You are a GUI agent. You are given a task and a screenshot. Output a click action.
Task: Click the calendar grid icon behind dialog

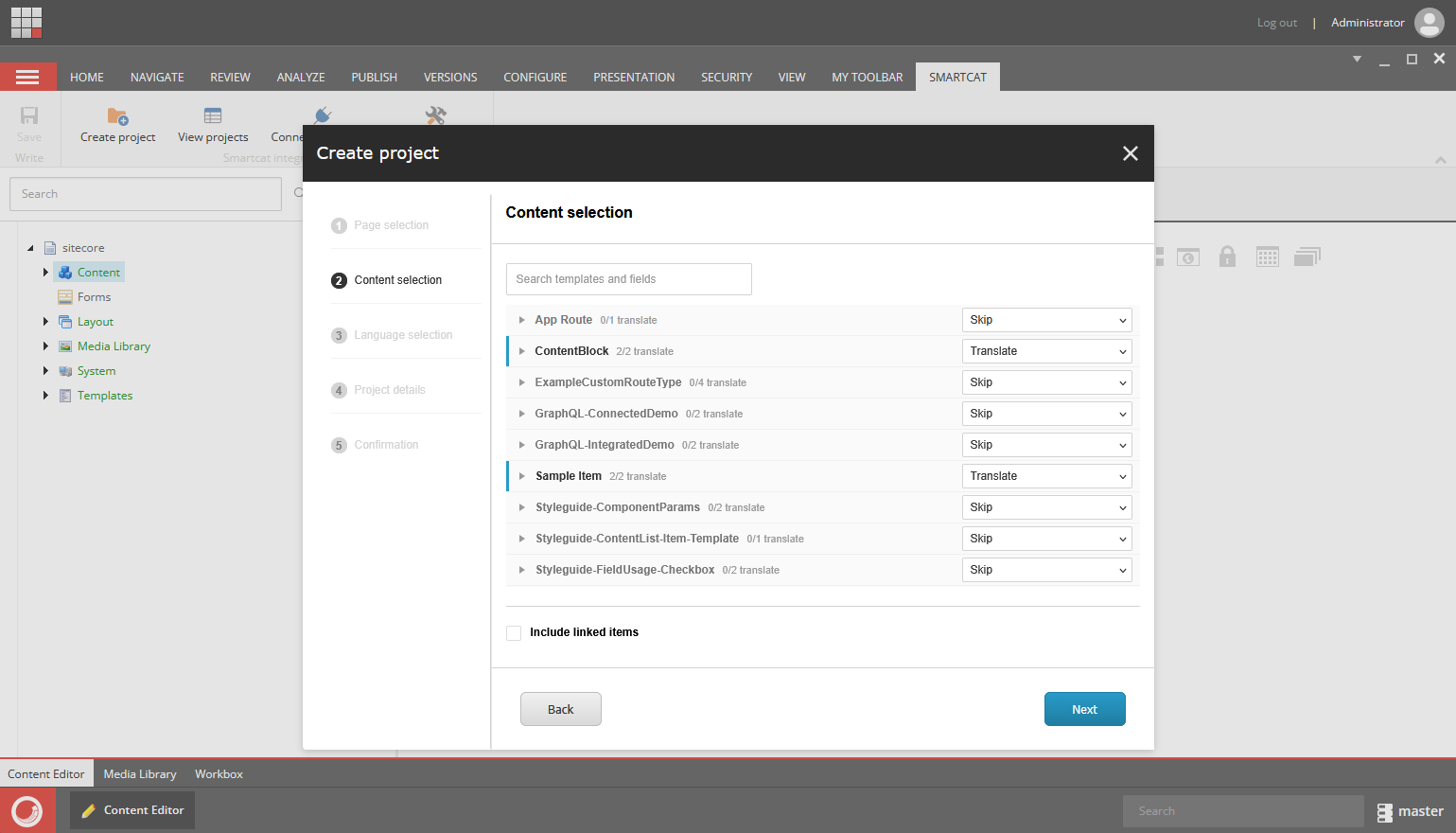click(x=1268, y=257)
